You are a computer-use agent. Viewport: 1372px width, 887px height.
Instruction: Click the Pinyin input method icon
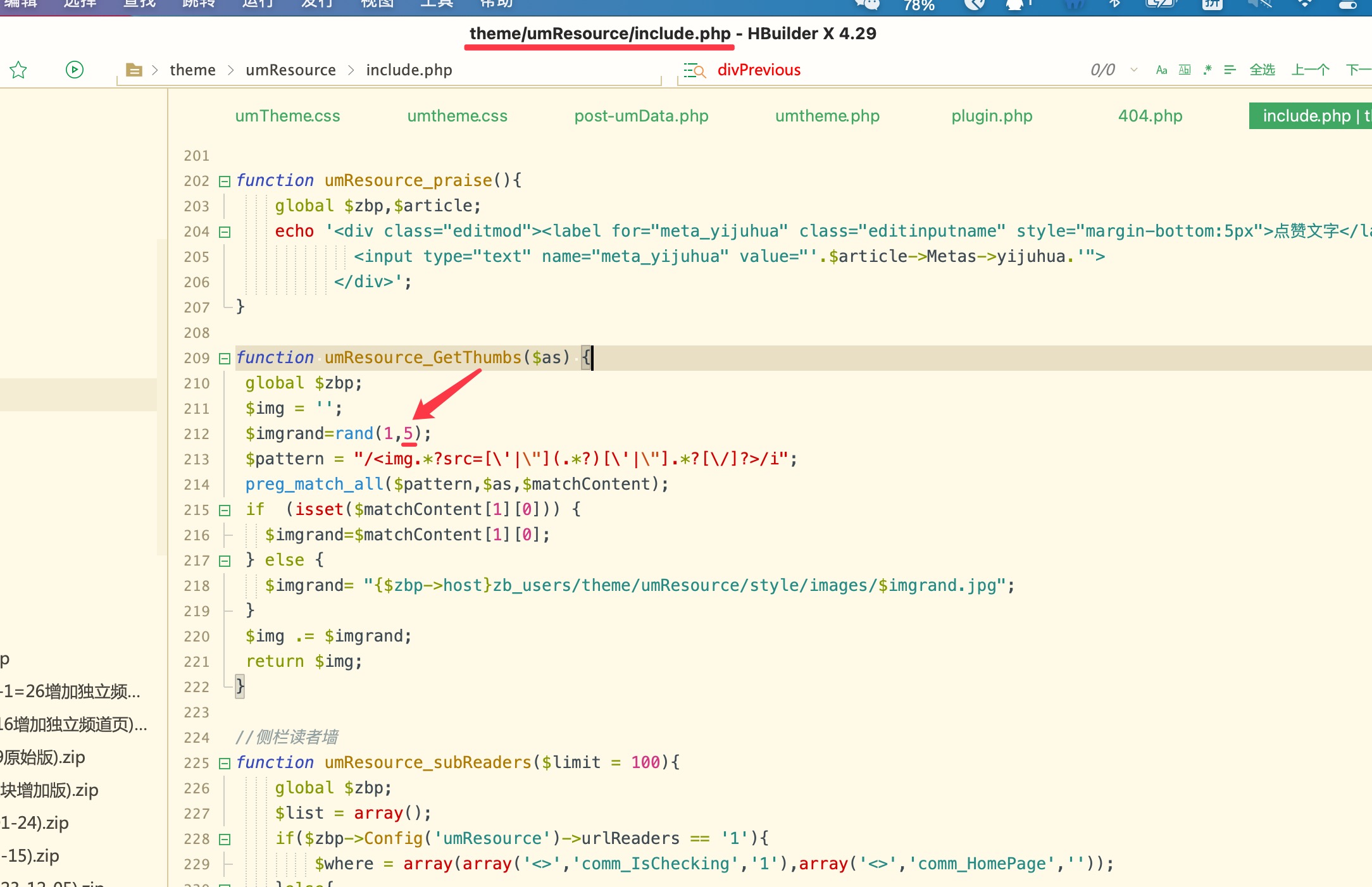coord(1213,4)
